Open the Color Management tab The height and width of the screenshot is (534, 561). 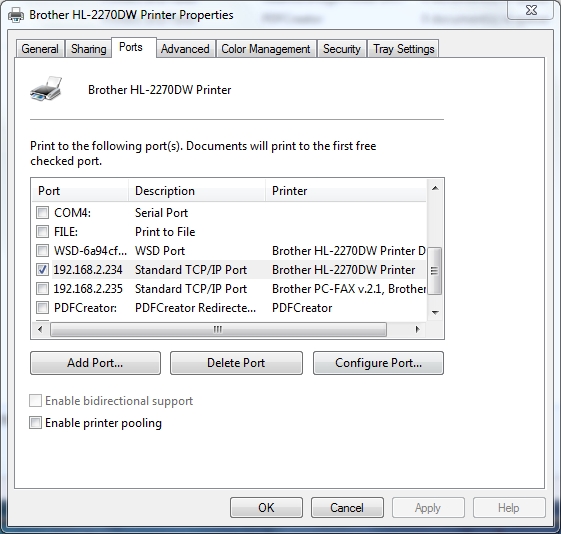pos(266,49)
